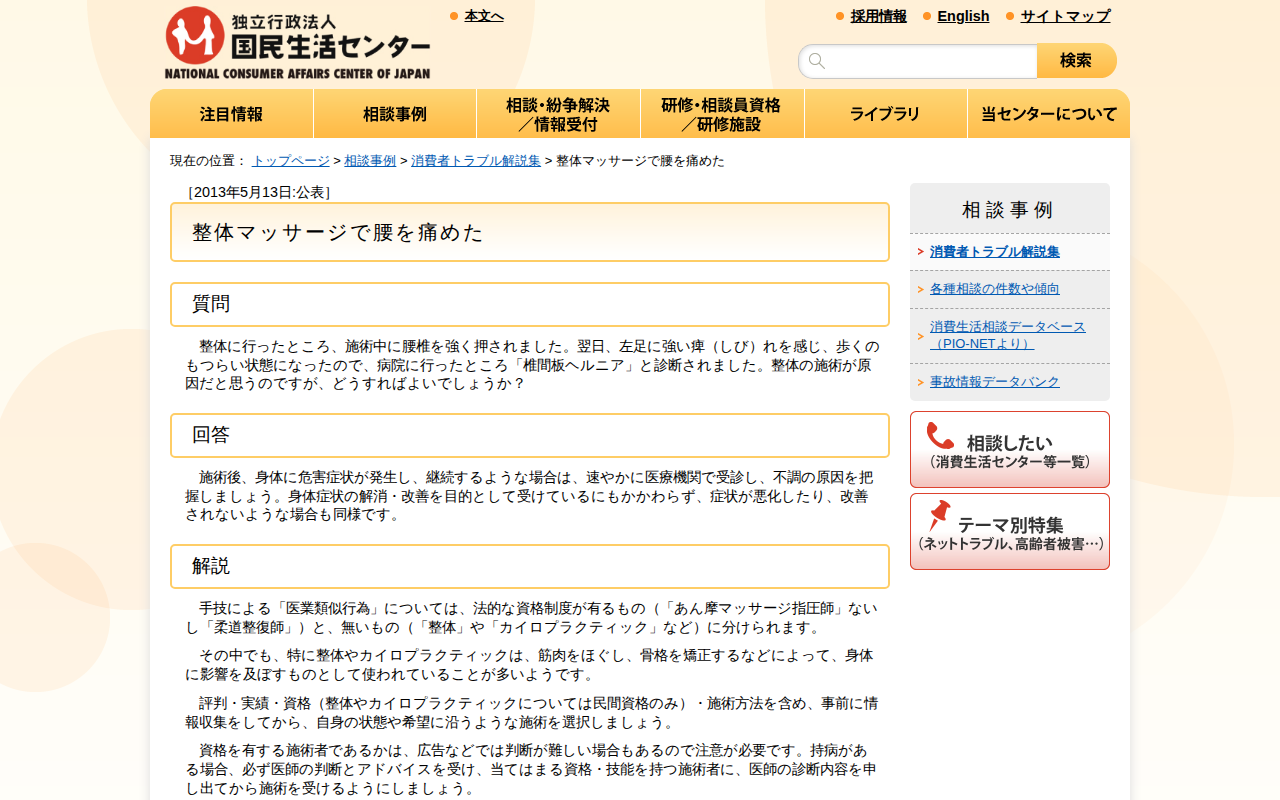Open the ライブラリ navigation tab
Viewport: 1280px width, 800px height.
885,114
